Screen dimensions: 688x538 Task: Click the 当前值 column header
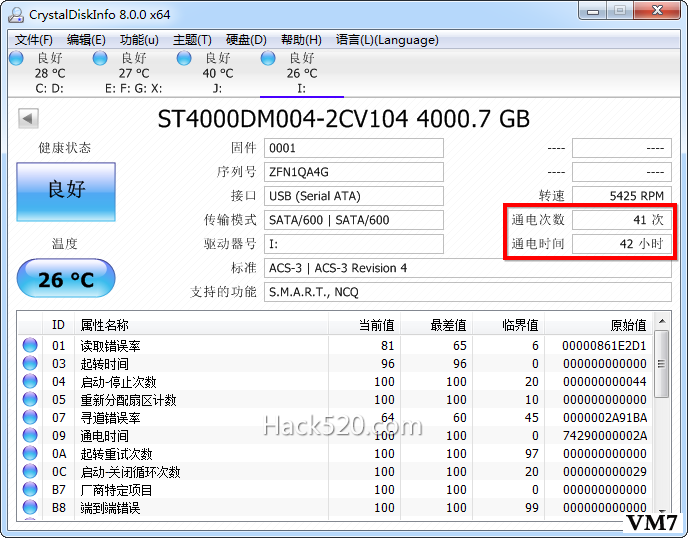[x=365, y=325]
